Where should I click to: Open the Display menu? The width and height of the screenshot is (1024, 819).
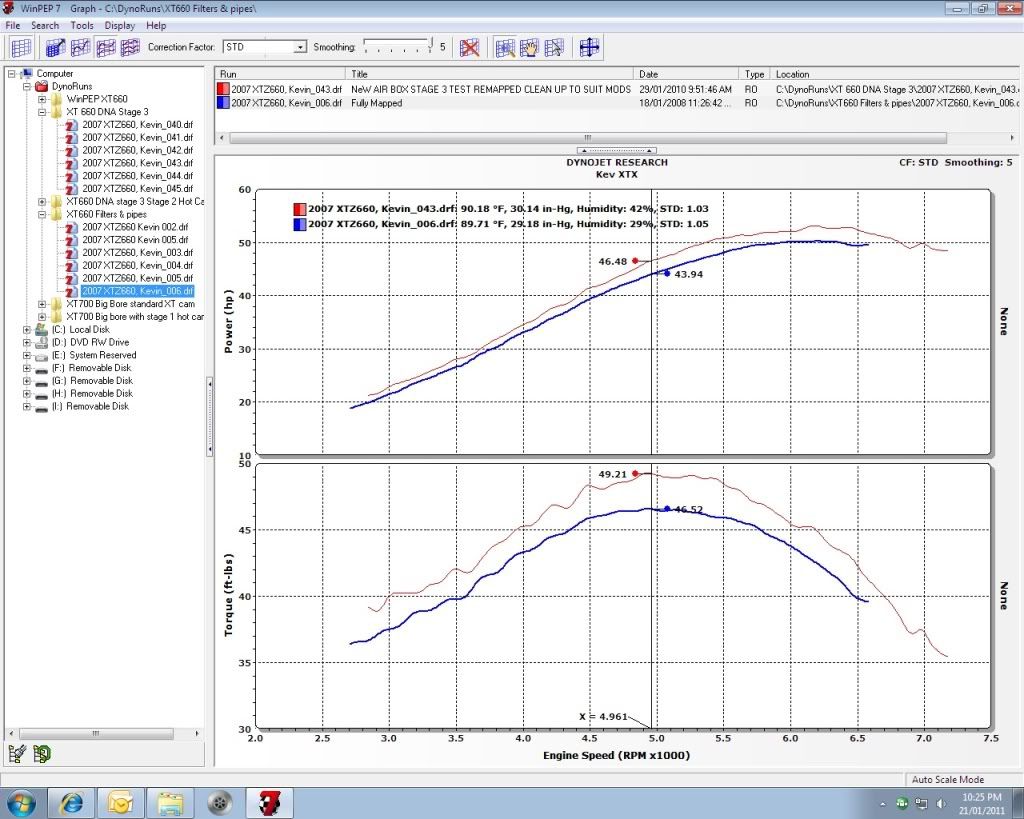coord(120,25)
